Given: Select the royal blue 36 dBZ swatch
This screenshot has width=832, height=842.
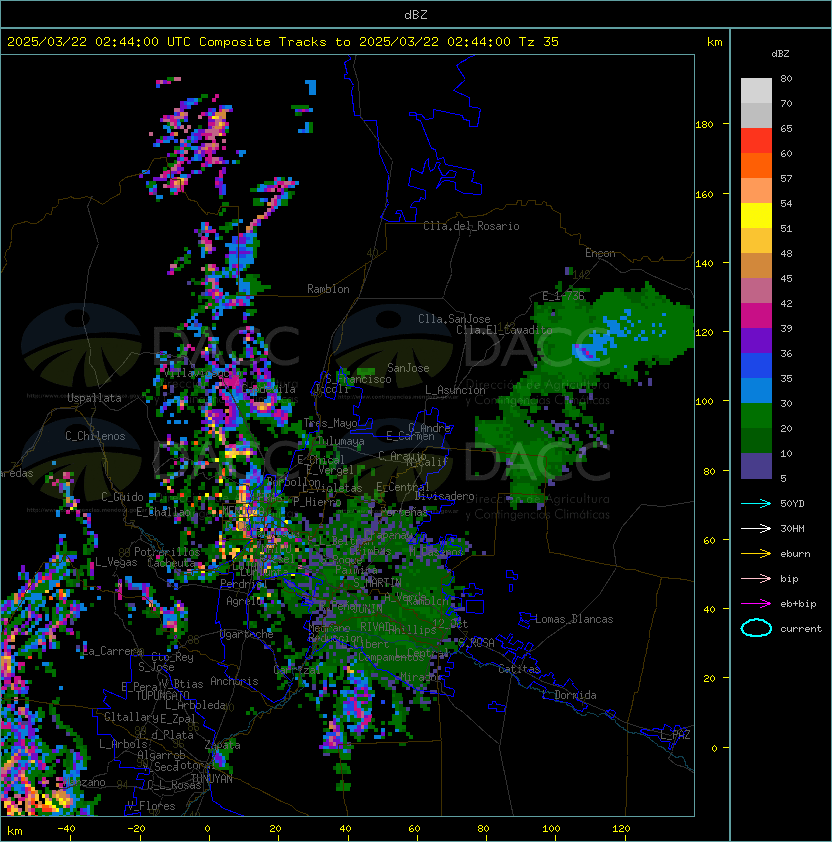Looking at the screenshot, I should (756, 366).
